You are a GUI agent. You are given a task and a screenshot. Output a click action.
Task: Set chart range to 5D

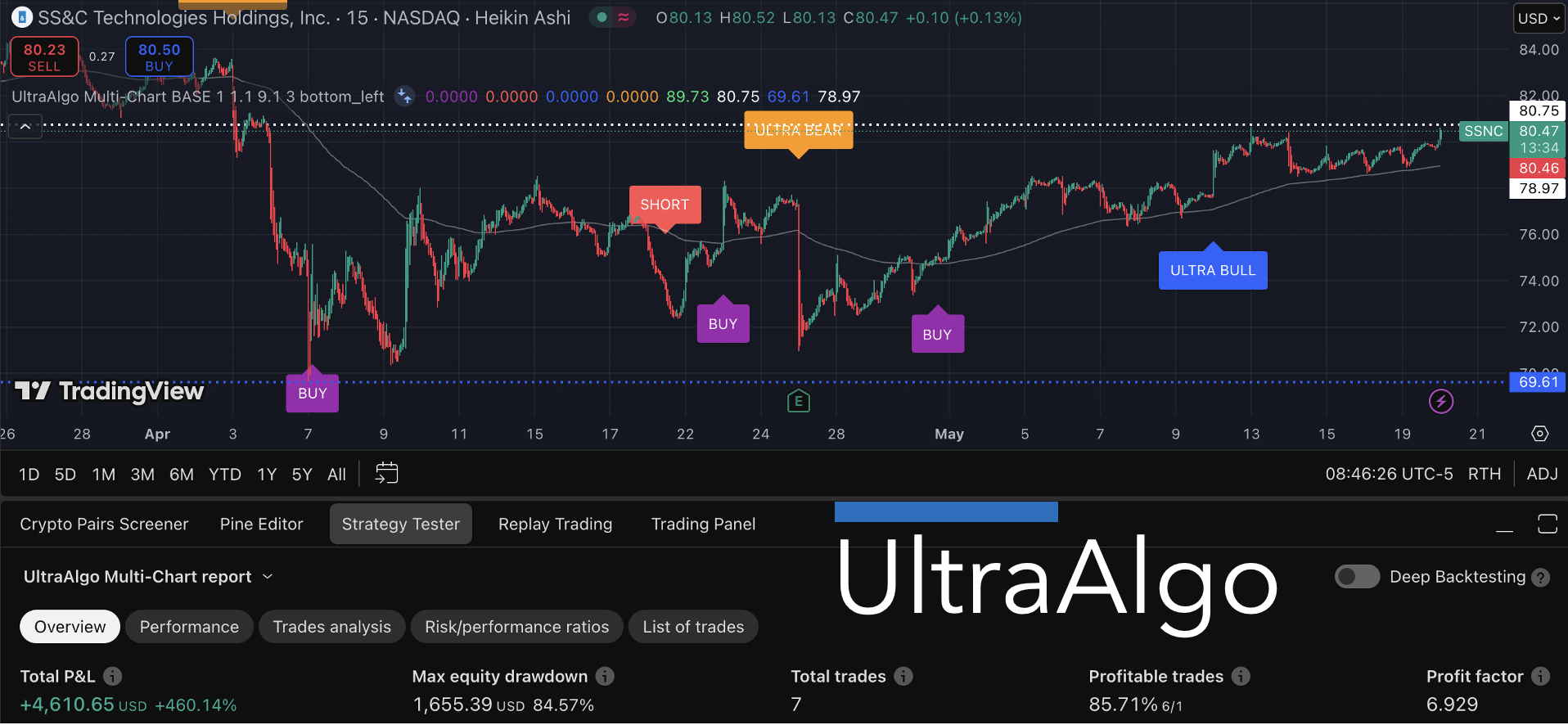pos(65,474)
